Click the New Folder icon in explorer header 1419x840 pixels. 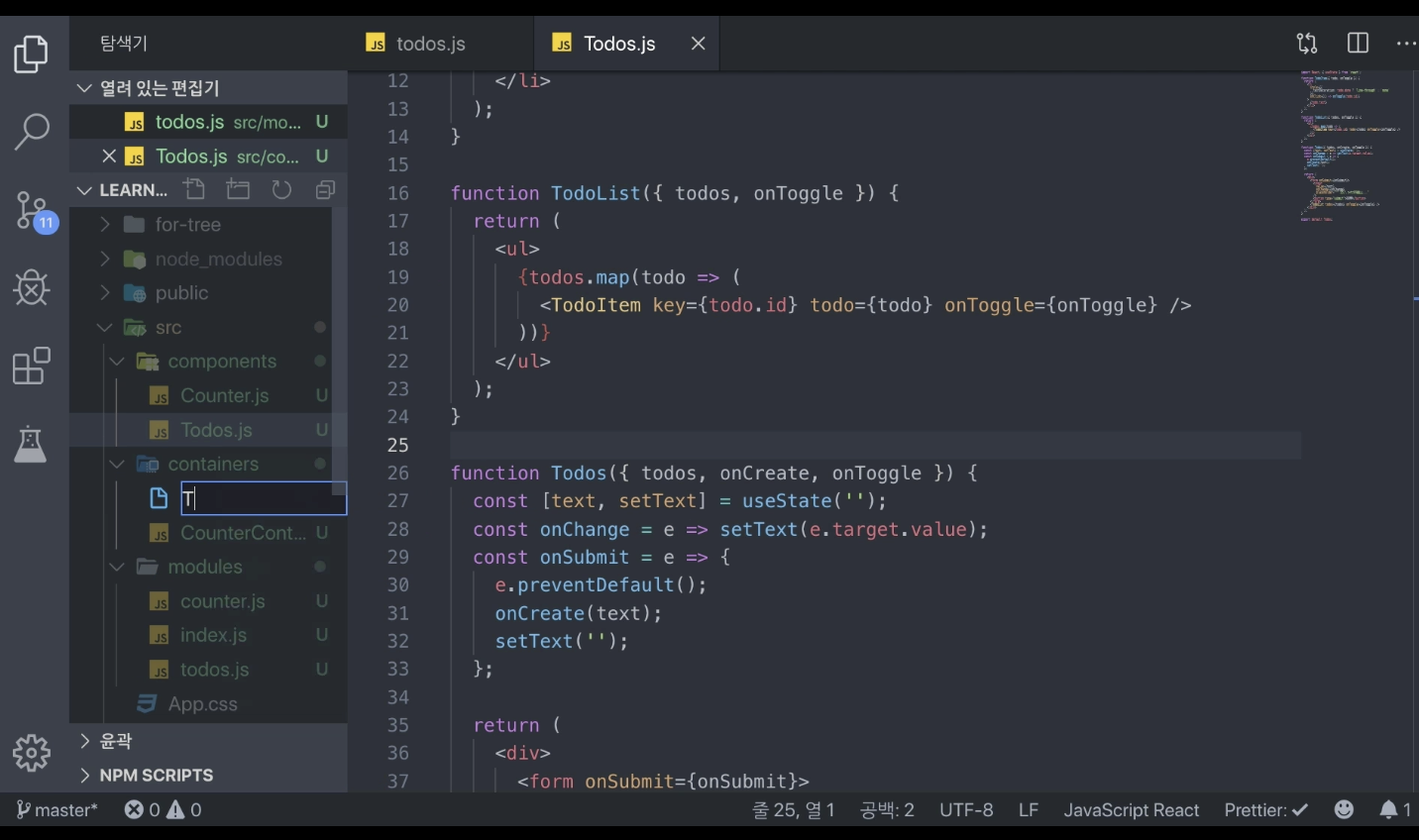tap(238, 189)
